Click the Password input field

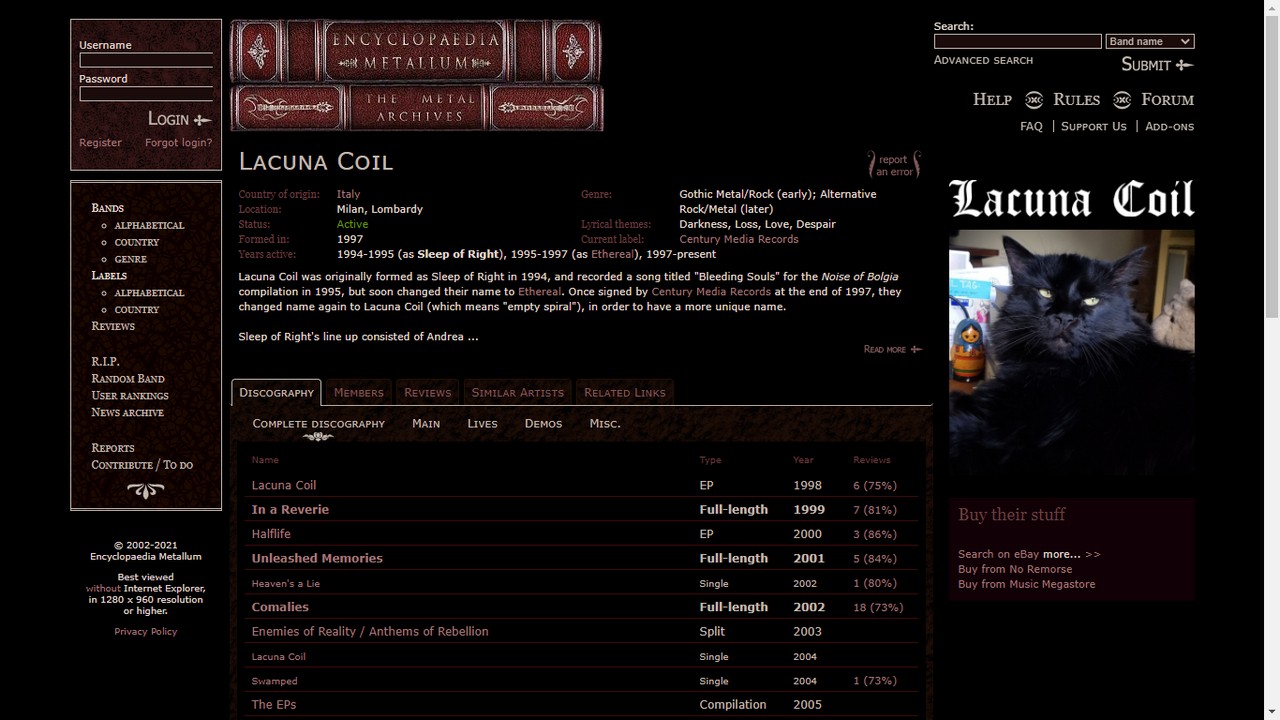coord(146,94)
